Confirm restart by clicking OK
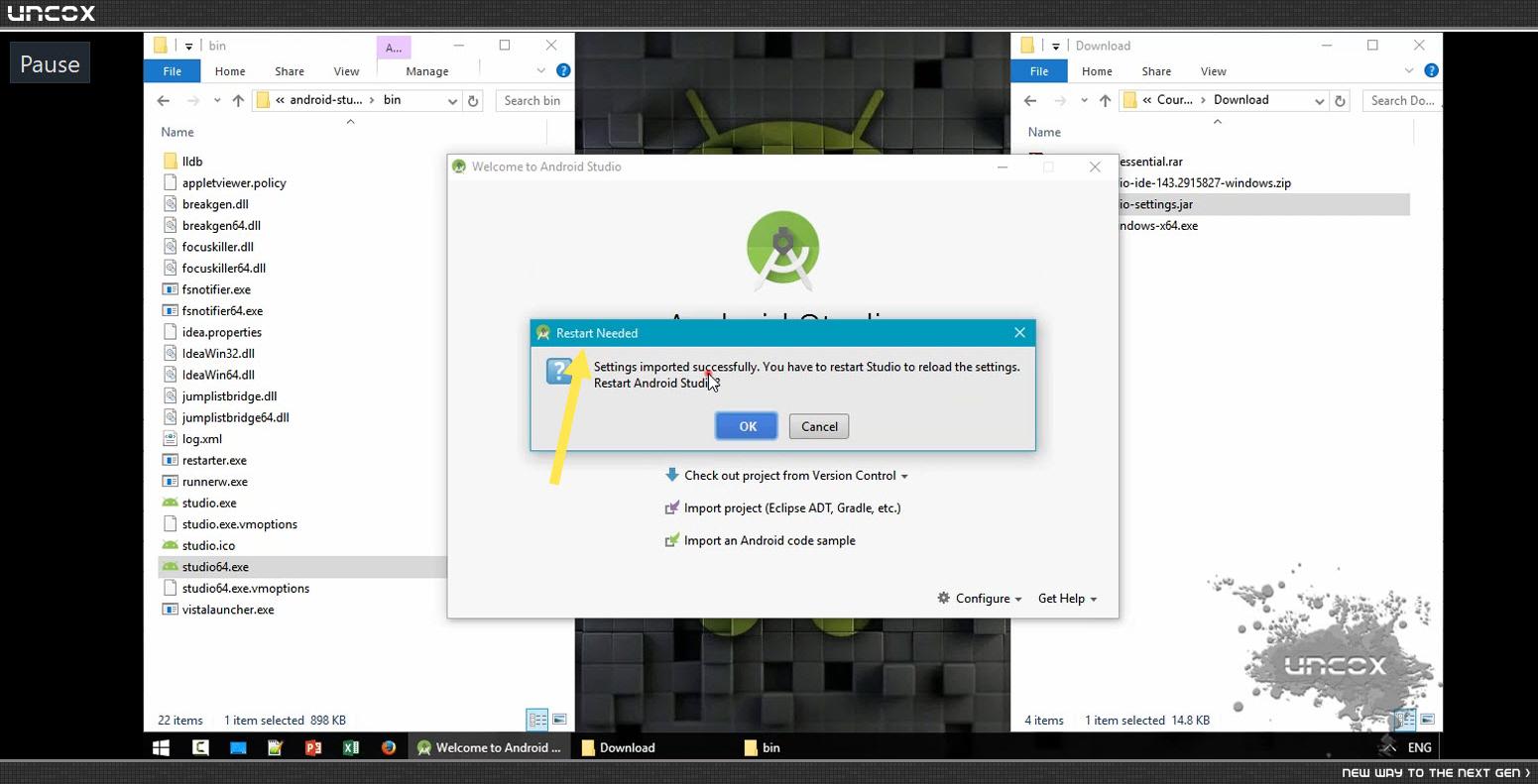The width and height of the screenshot is (1538, 784). coord(747,426)
